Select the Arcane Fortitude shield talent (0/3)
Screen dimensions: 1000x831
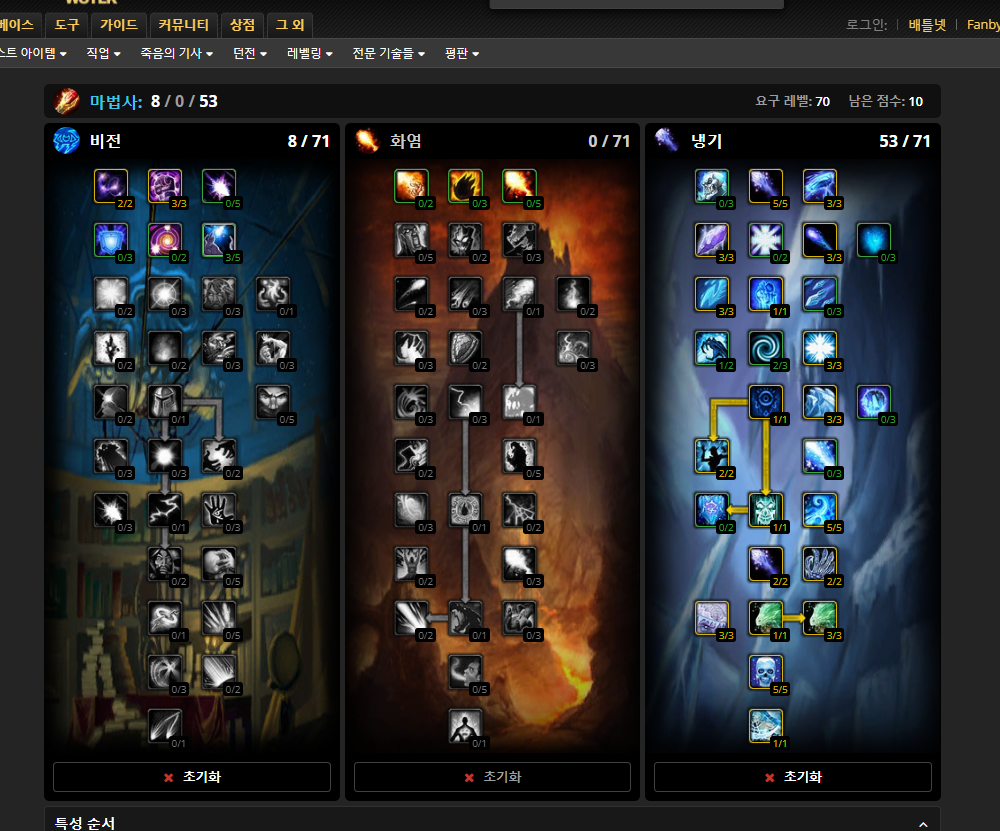(111, 240)
